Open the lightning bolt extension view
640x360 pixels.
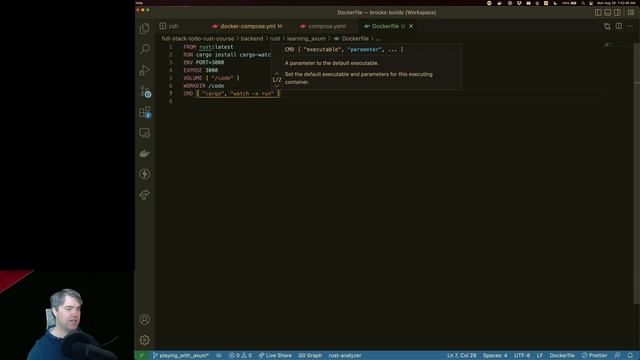coord(144,174)
